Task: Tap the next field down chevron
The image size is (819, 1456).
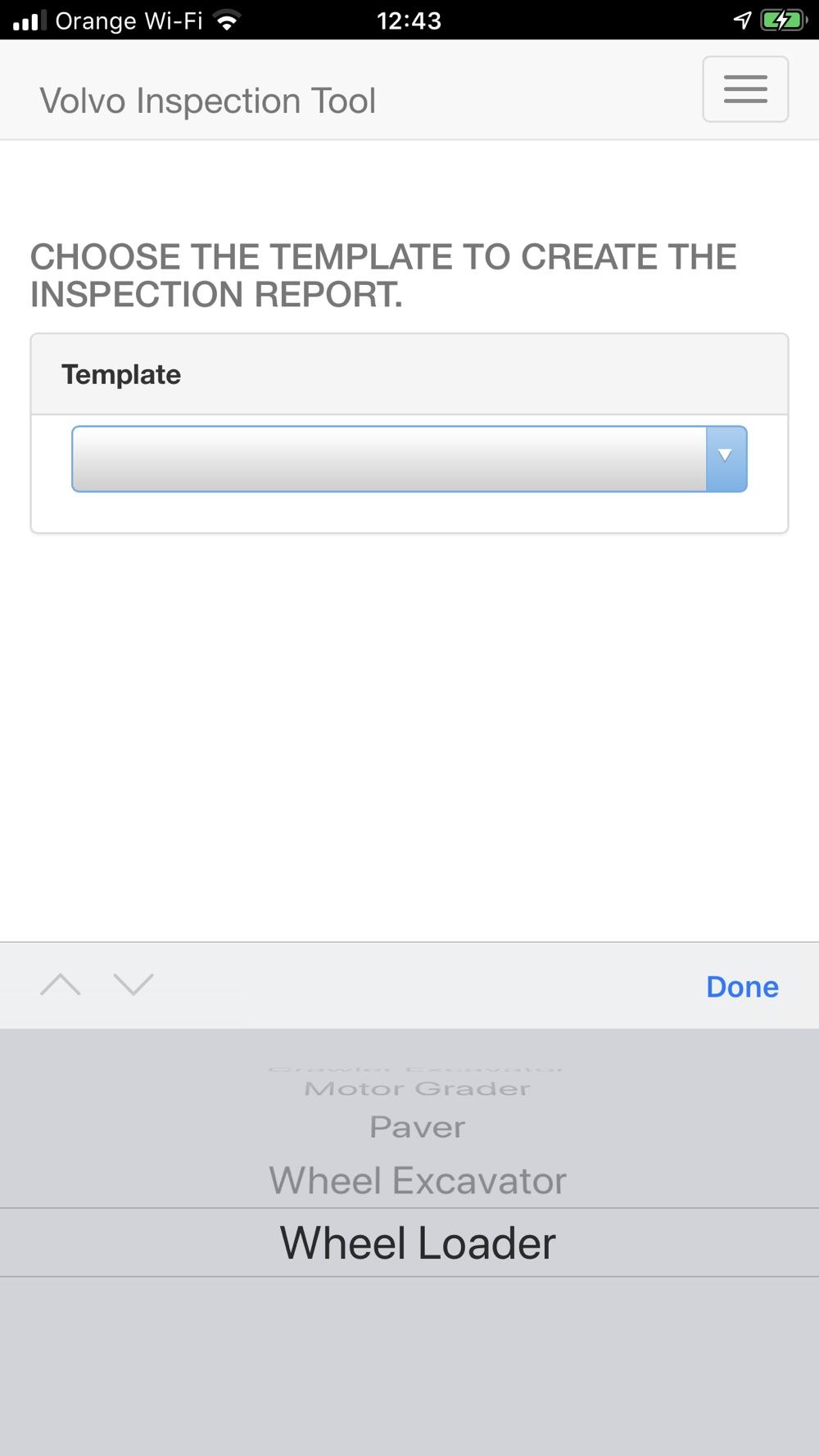Action: (133, 985)
